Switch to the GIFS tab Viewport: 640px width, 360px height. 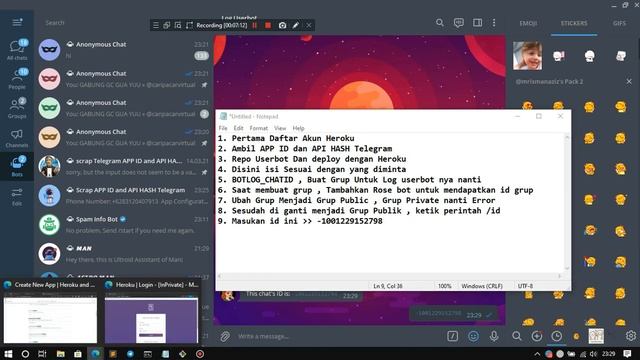(x=619, y=23)
